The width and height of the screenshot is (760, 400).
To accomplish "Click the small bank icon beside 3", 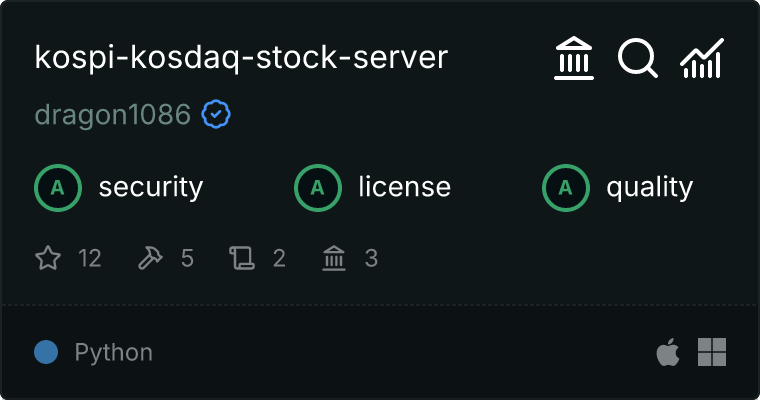I will tap(334, 259).
